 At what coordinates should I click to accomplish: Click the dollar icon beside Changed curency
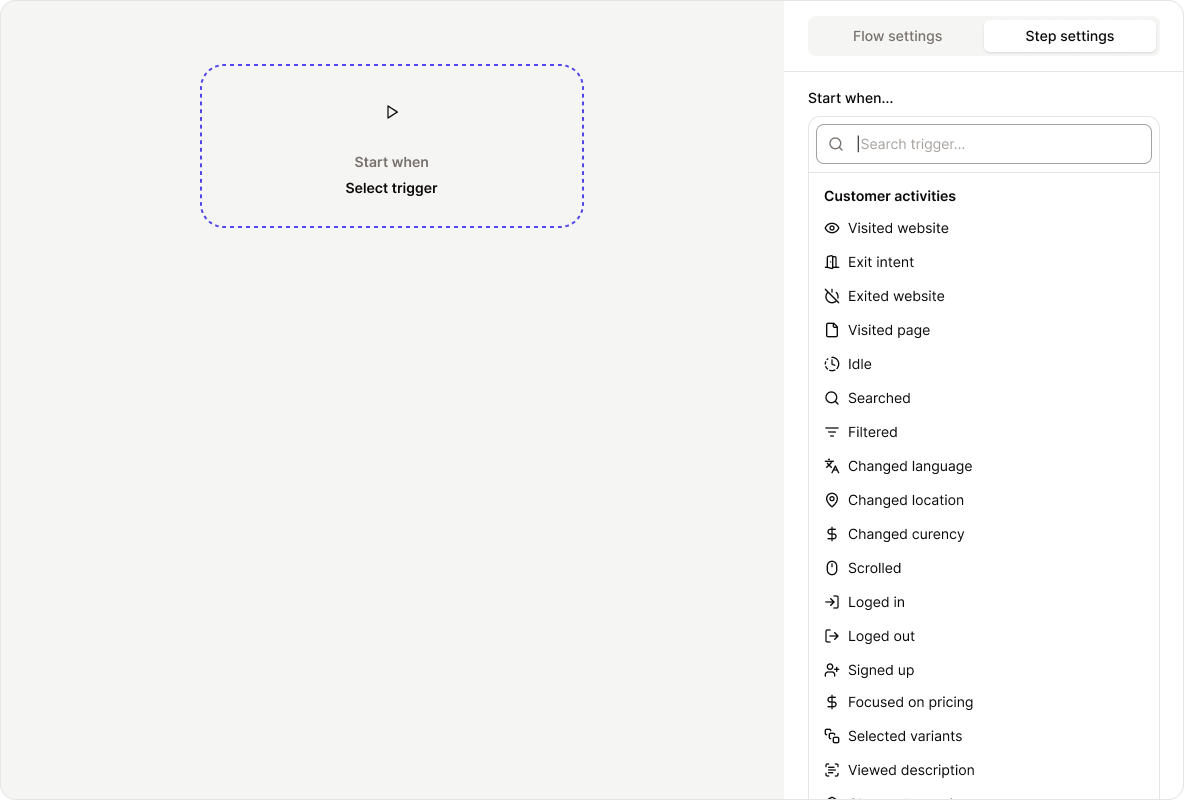pos(832,534)
